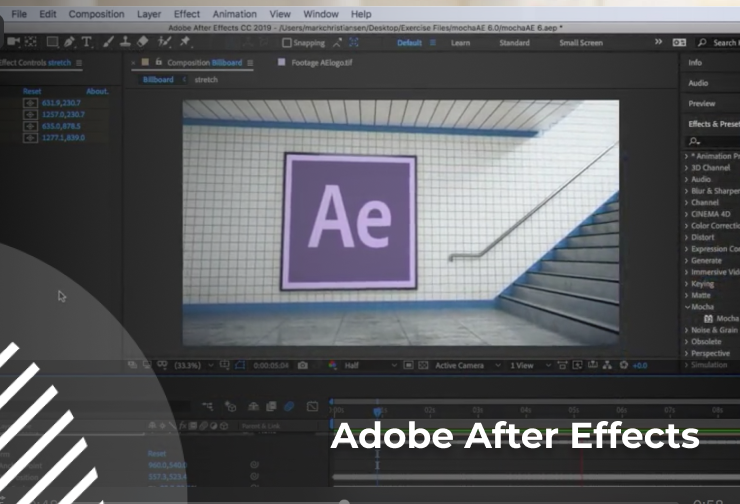Enable the Snapping checkbox
The height and width of the screenshot is (504, 740).
pyautogui.click(x=288, y=43)
